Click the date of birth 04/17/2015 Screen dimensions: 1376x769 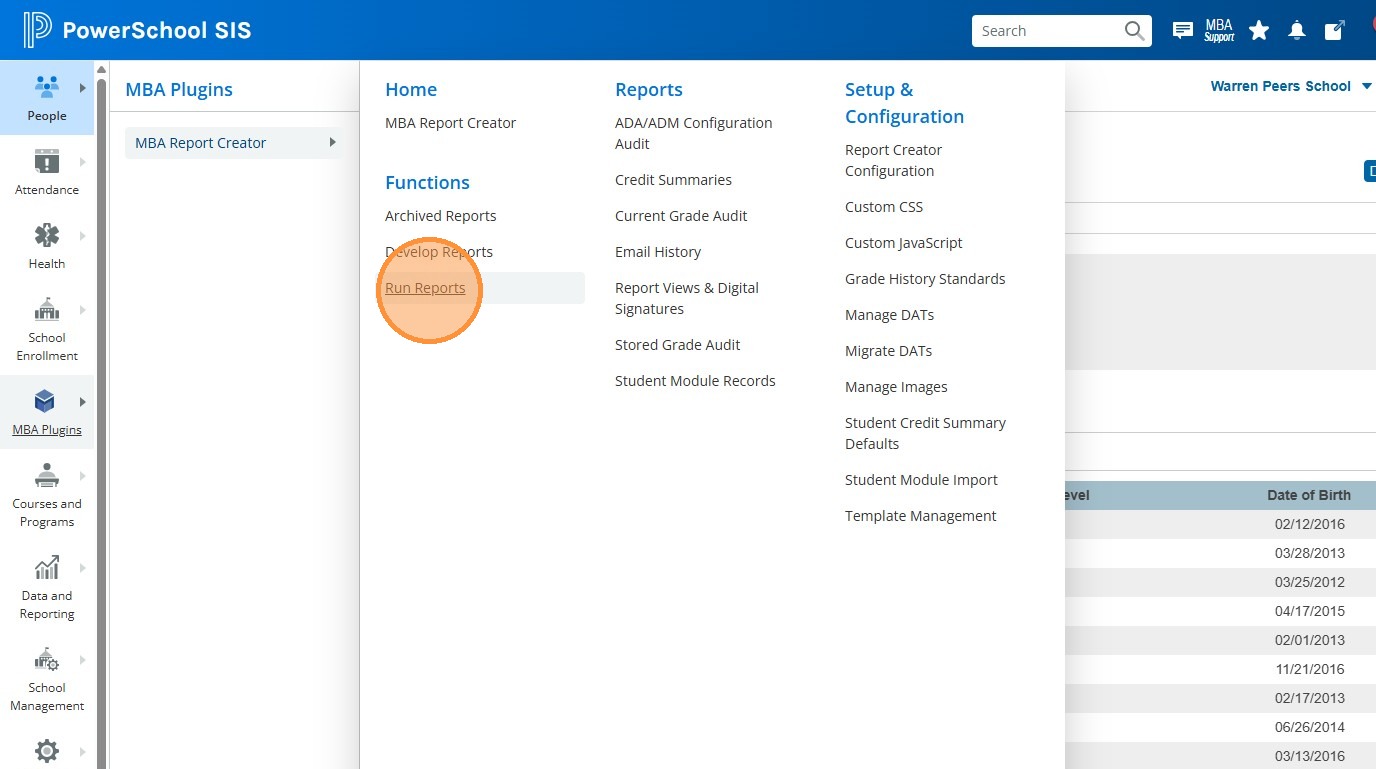pyautogui.click(x=1309, y=611)
